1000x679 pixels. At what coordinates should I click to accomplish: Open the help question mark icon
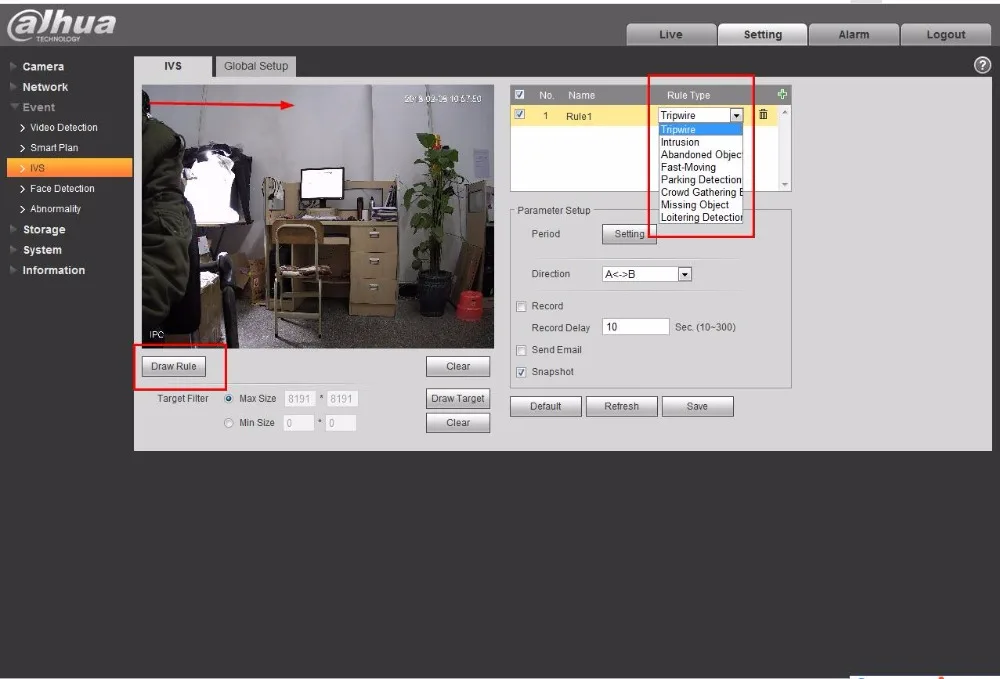click(982, 65)
